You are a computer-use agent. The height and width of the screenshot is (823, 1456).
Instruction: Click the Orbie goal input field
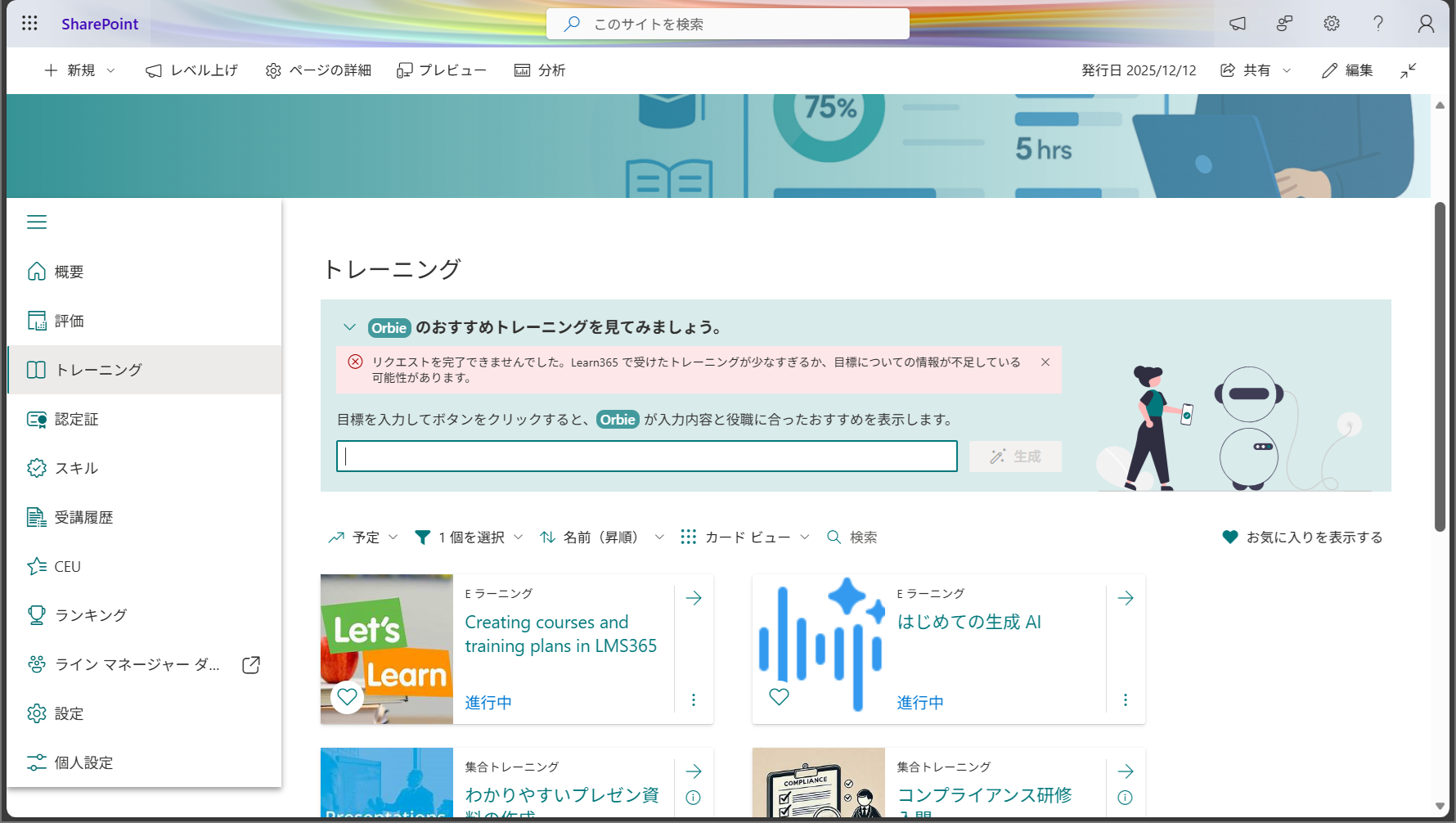coord(647,456)
